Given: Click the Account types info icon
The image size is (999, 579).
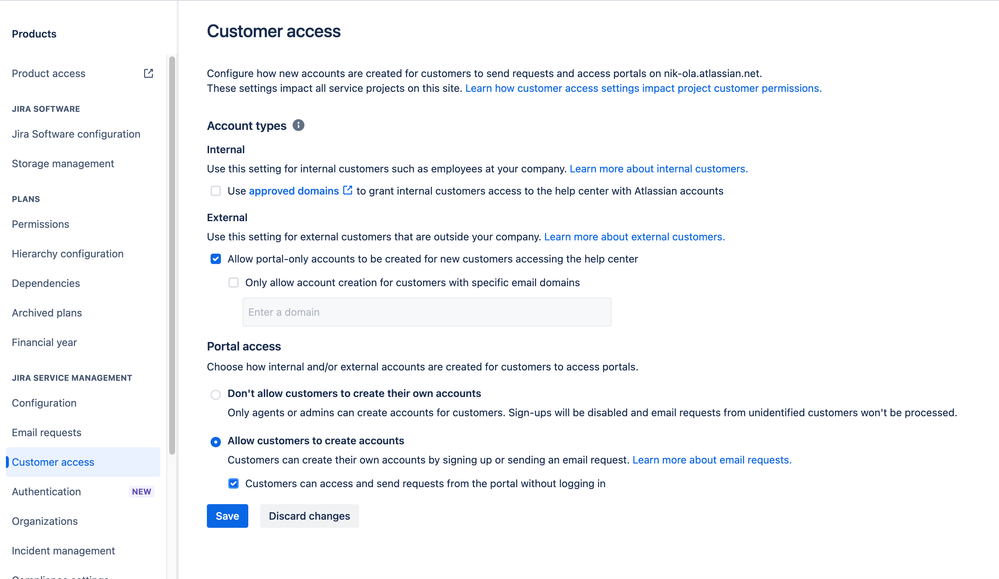Looking at the screenshot, I should [x=298, y=125].
